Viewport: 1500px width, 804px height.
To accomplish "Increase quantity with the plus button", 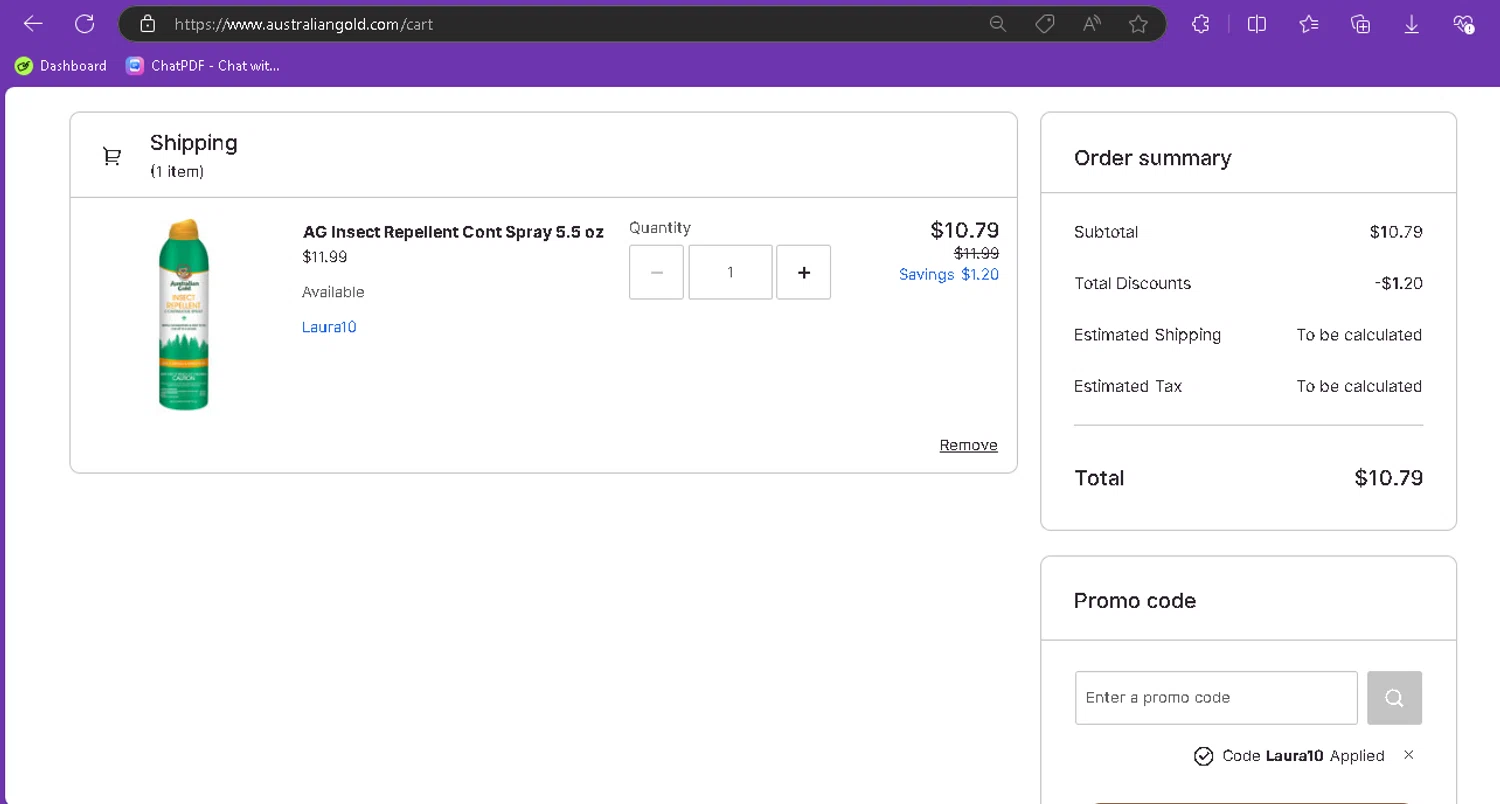I will (x=804, y=272).
